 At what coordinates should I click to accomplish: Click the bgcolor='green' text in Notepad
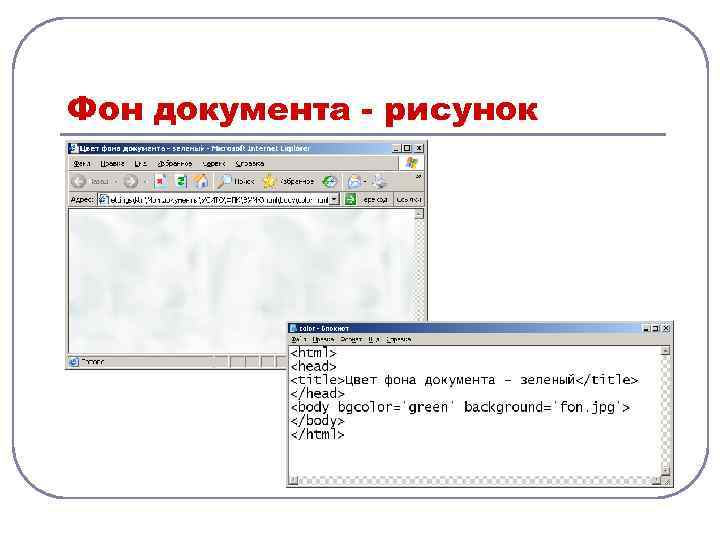396,407
